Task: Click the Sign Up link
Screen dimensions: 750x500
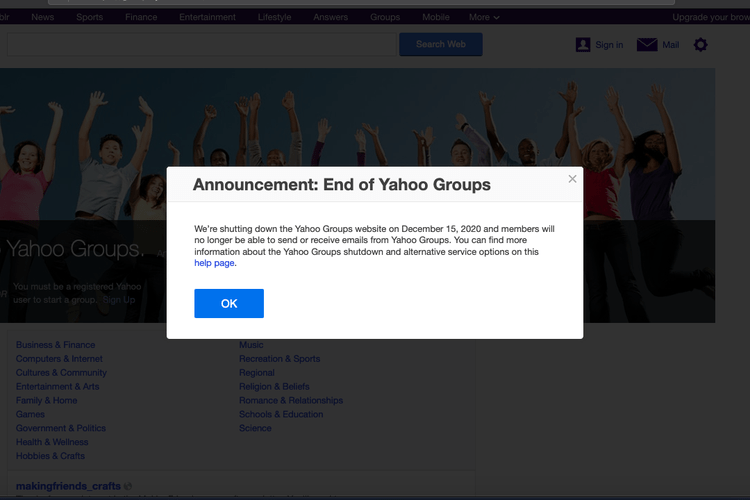Action: point(118,300)
